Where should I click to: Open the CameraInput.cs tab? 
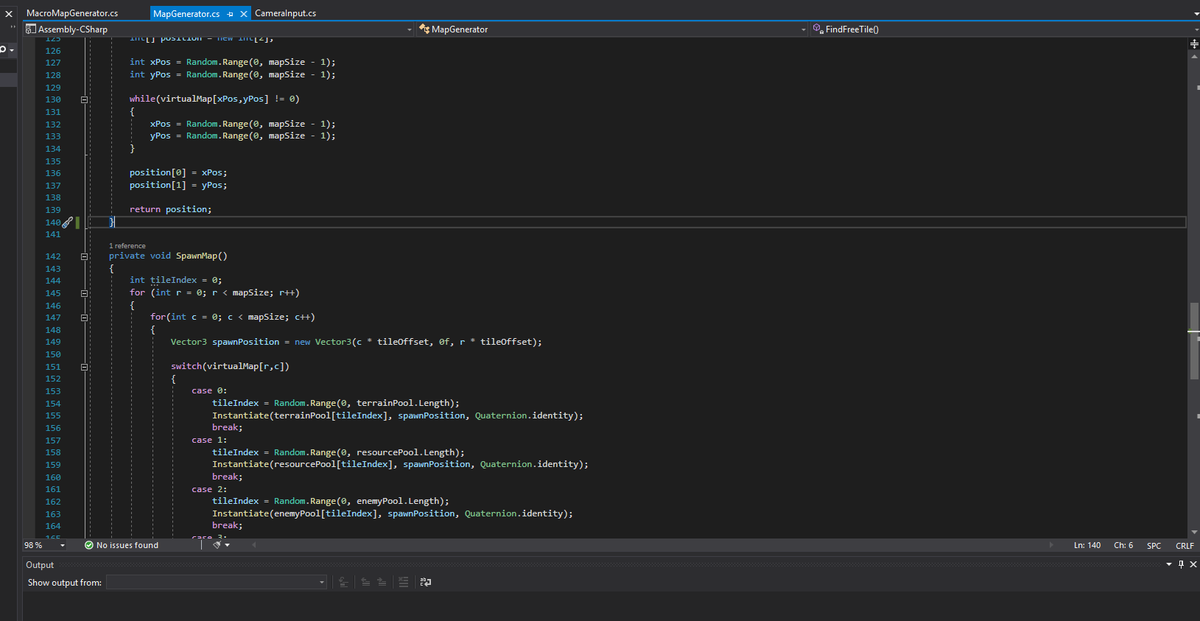click(x=285, y=13)
